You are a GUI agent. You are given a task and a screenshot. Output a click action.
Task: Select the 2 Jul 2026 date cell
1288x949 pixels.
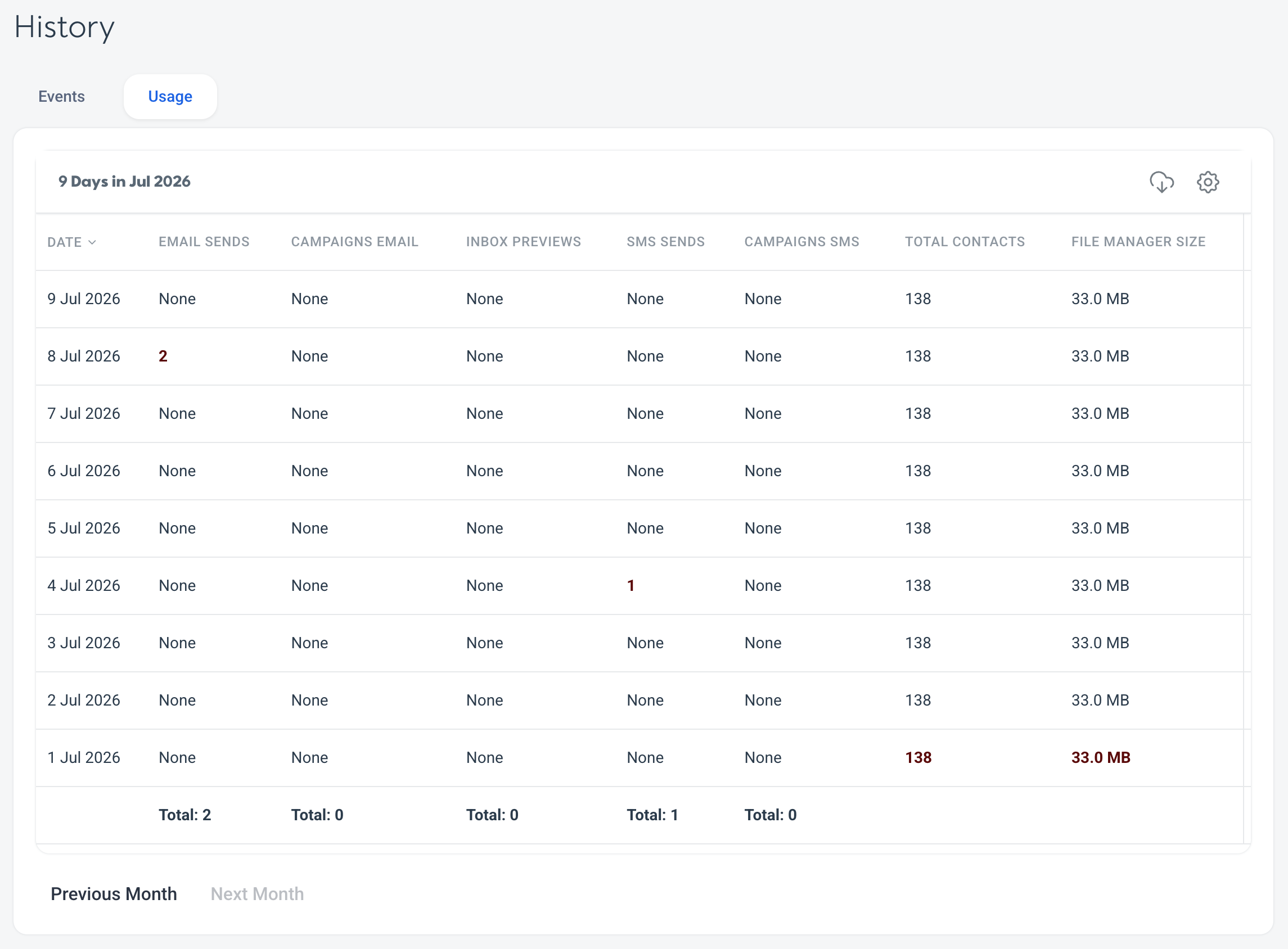84,701
